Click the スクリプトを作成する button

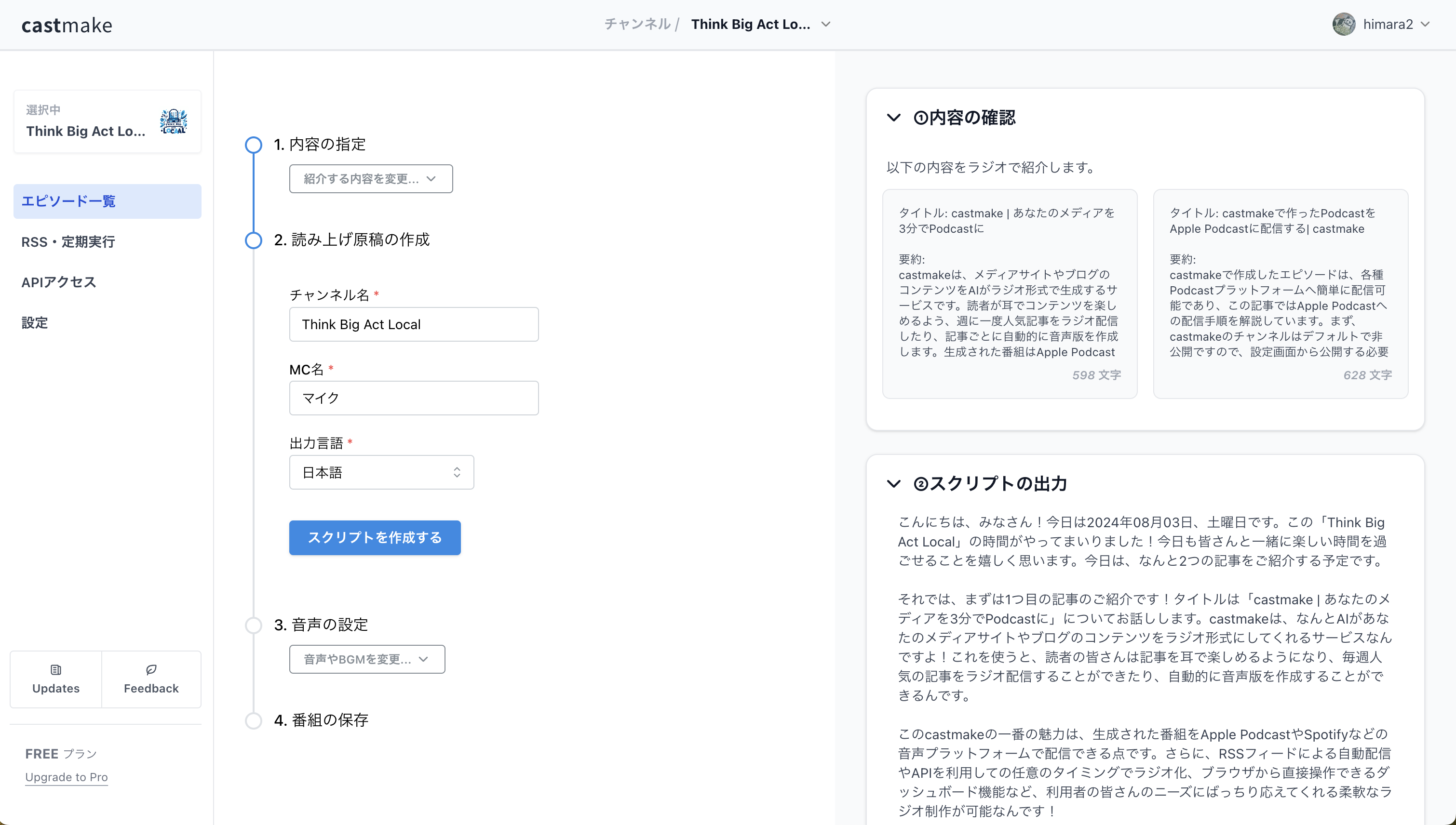[375, 538]
